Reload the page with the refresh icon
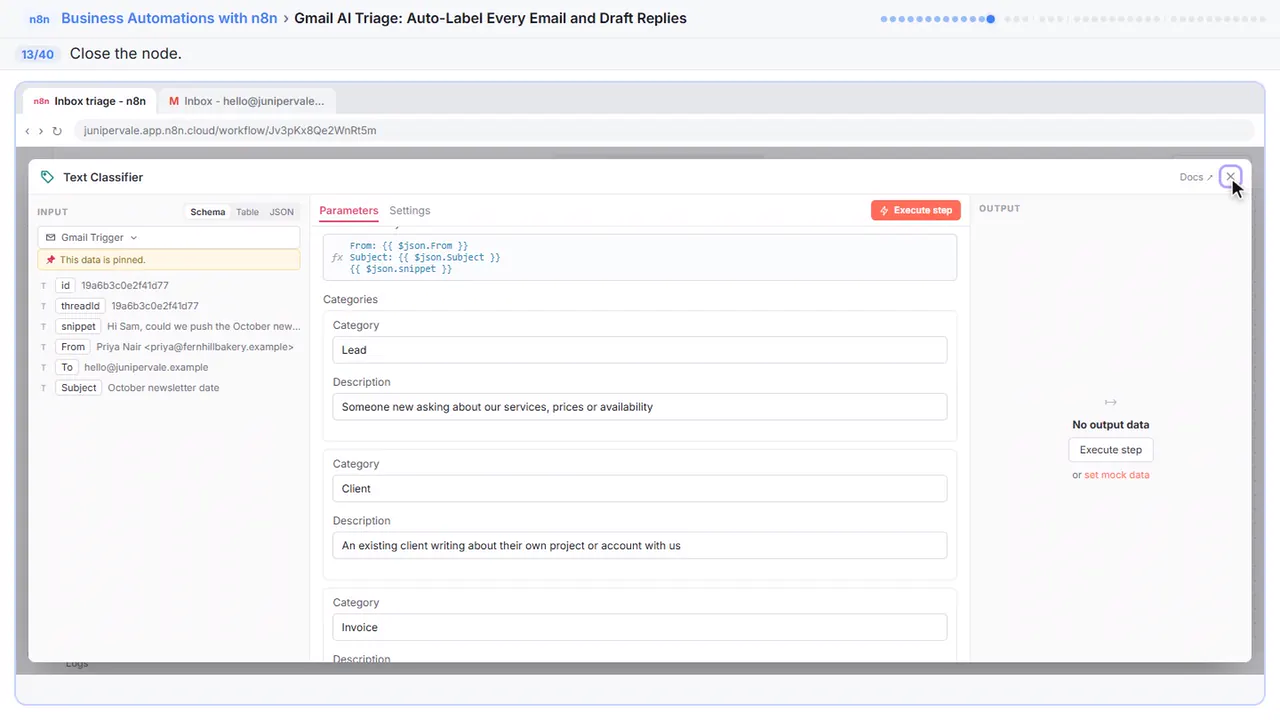 [x=57, y=131]
